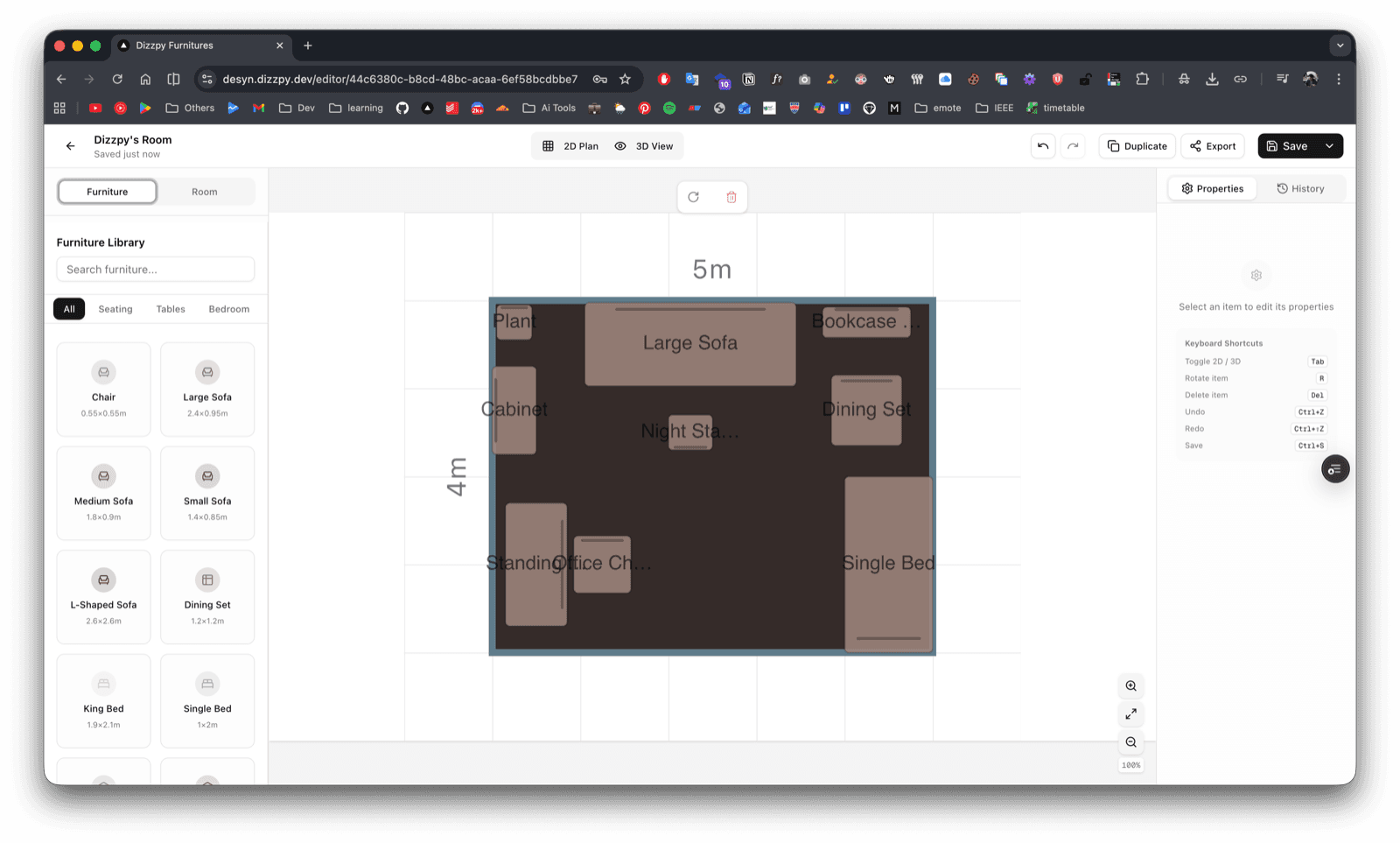Click the rotate item icon above canvas
Viewport: 1400px width, 843px height.
coord(694,197)
